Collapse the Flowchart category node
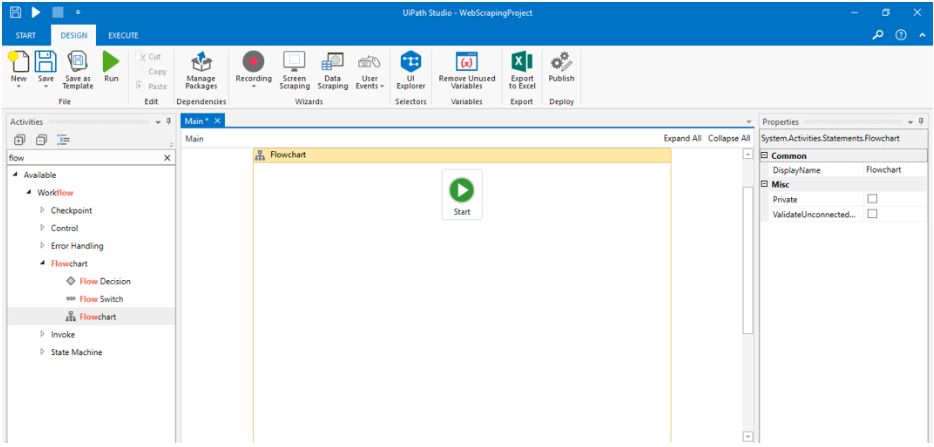 pyautogui.click(x=42, y=263)
